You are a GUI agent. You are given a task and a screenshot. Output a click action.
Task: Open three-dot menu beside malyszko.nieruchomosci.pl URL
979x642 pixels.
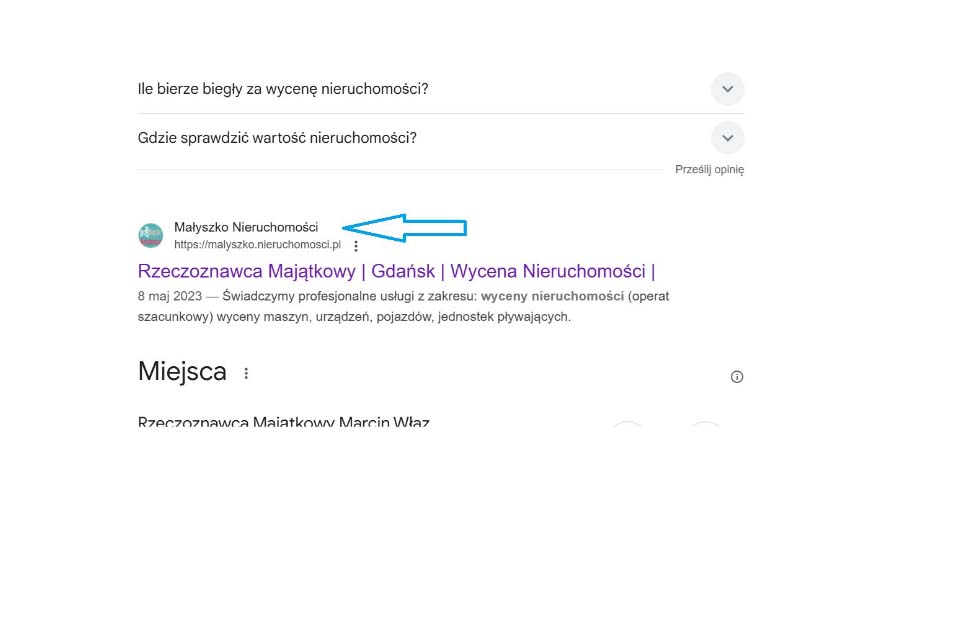tap(356, 245)
